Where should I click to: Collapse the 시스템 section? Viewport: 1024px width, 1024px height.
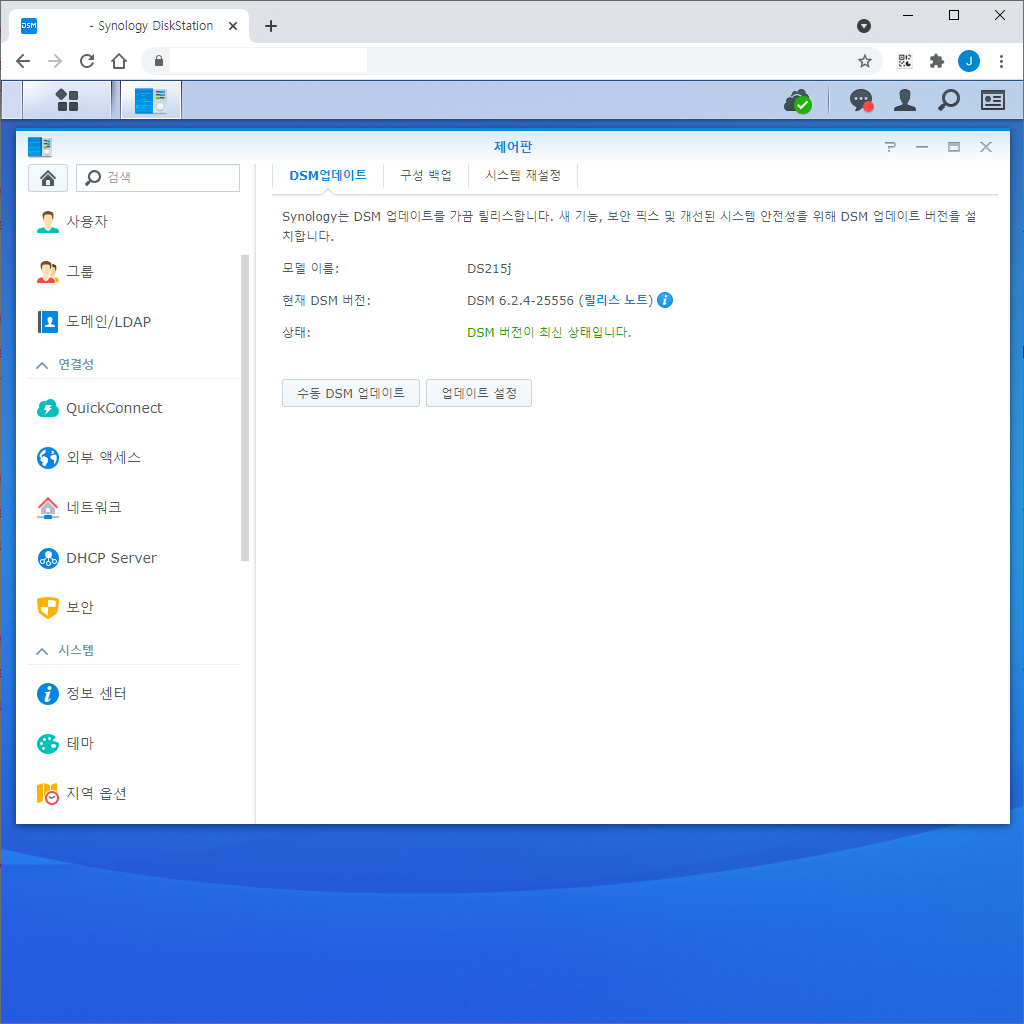[x=42, y=651]
